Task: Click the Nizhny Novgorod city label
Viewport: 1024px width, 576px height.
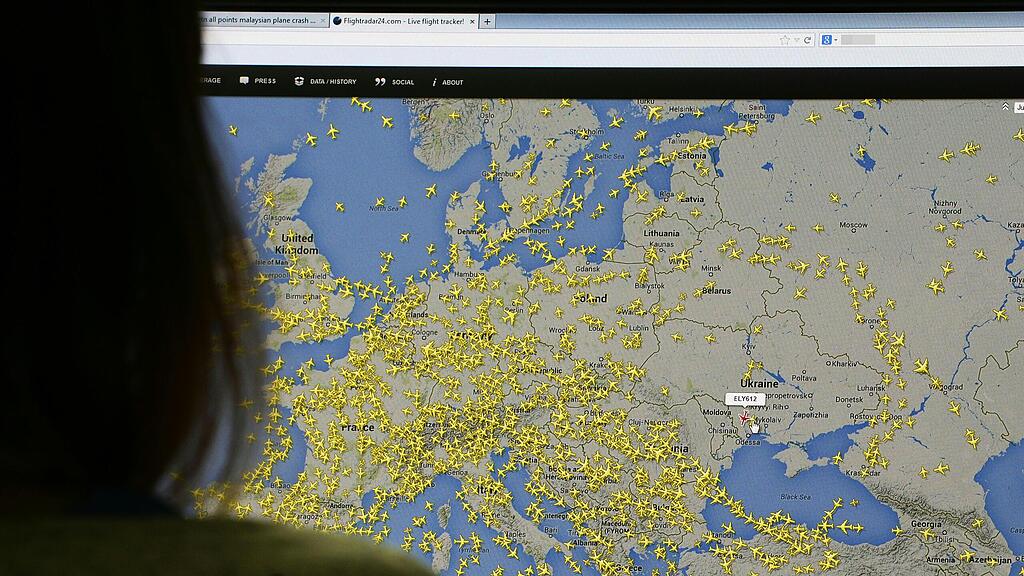Action: coord(945,207)
